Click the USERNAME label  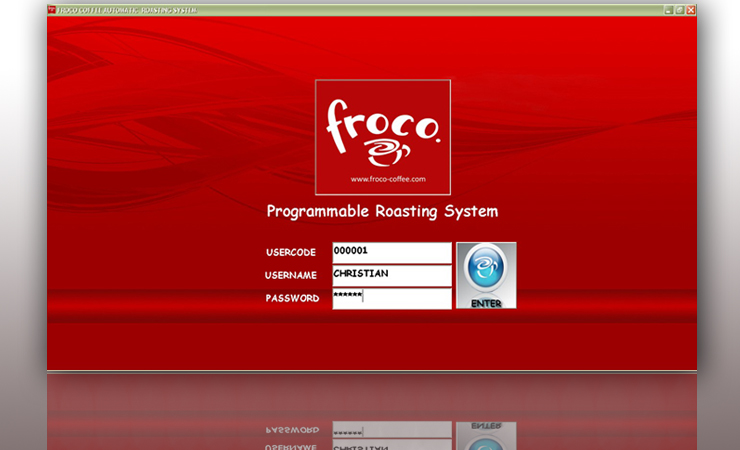click(x=291, y=275)
